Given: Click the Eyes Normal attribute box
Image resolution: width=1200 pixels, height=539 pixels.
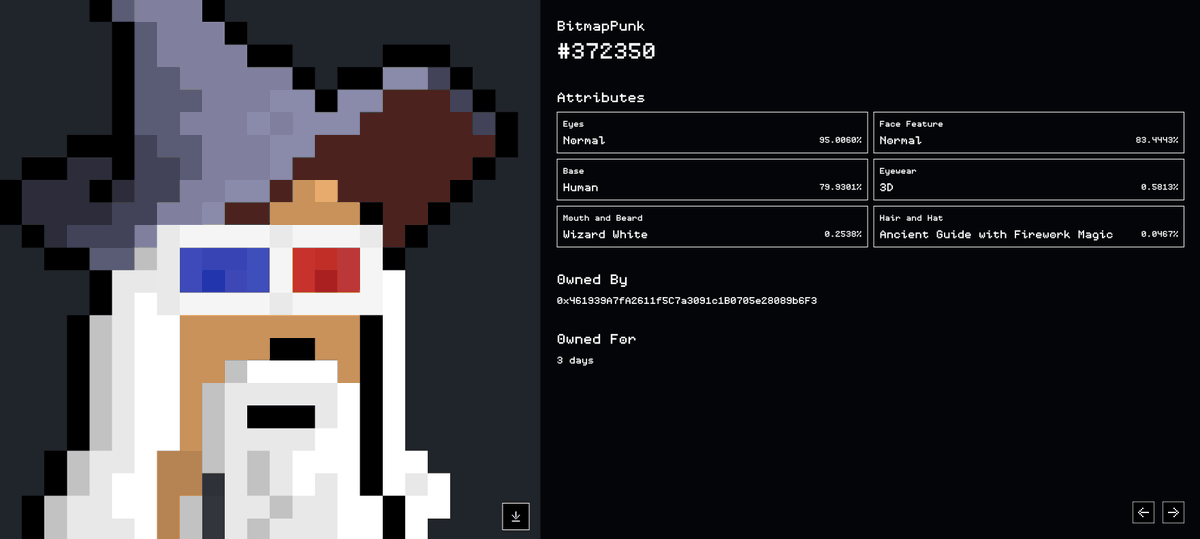Looking at the screenshot, I should coord(712,132).
